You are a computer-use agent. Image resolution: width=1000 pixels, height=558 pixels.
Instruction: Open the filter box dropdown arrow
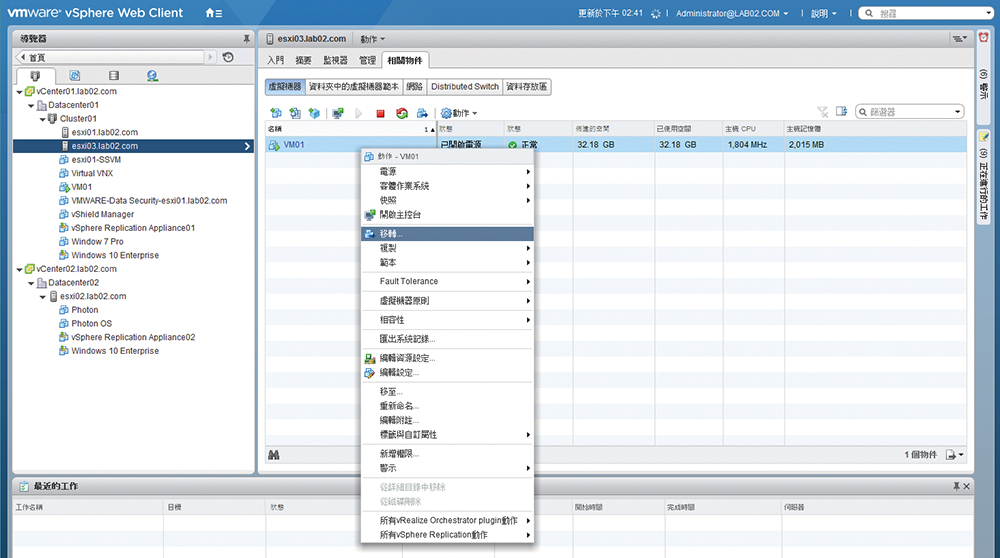pos(957,112)
